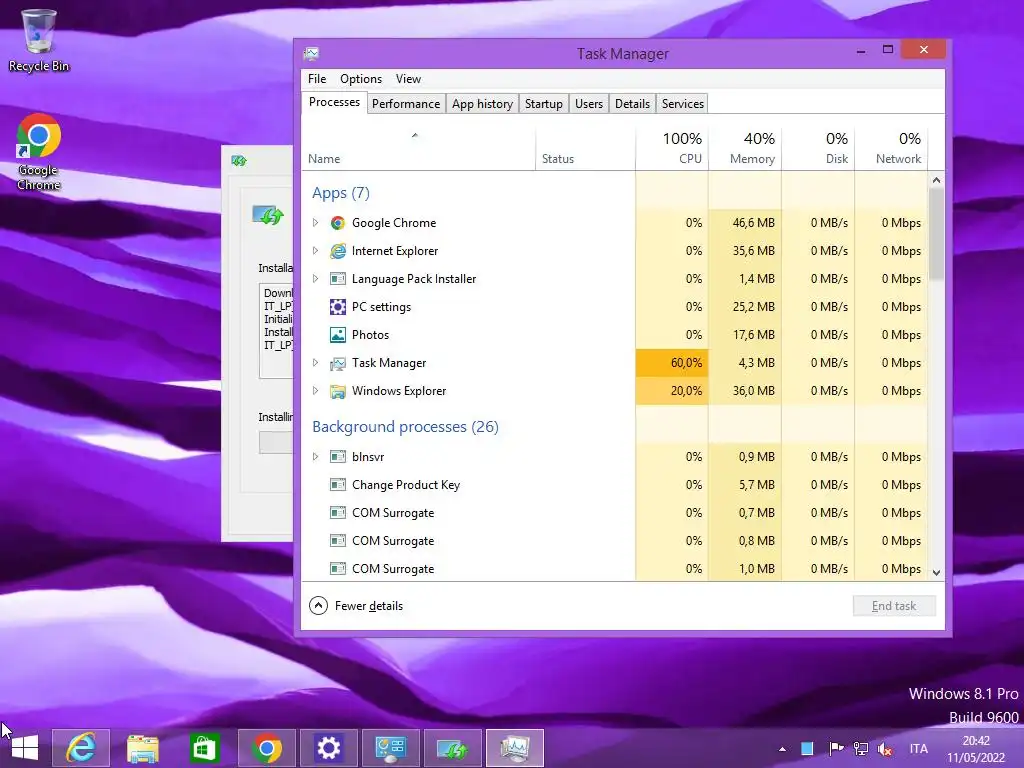
Task: Expand Language Pack Installer process group
Action: point(315,279)
